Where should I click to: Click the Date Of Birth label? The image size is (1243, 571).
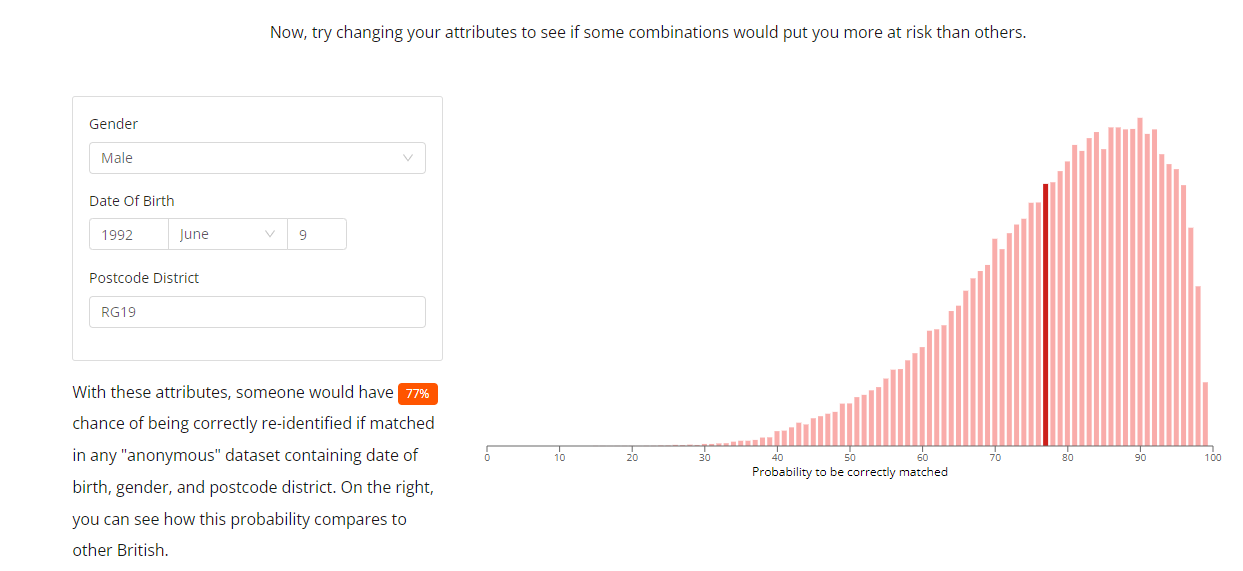coord(132,201)
